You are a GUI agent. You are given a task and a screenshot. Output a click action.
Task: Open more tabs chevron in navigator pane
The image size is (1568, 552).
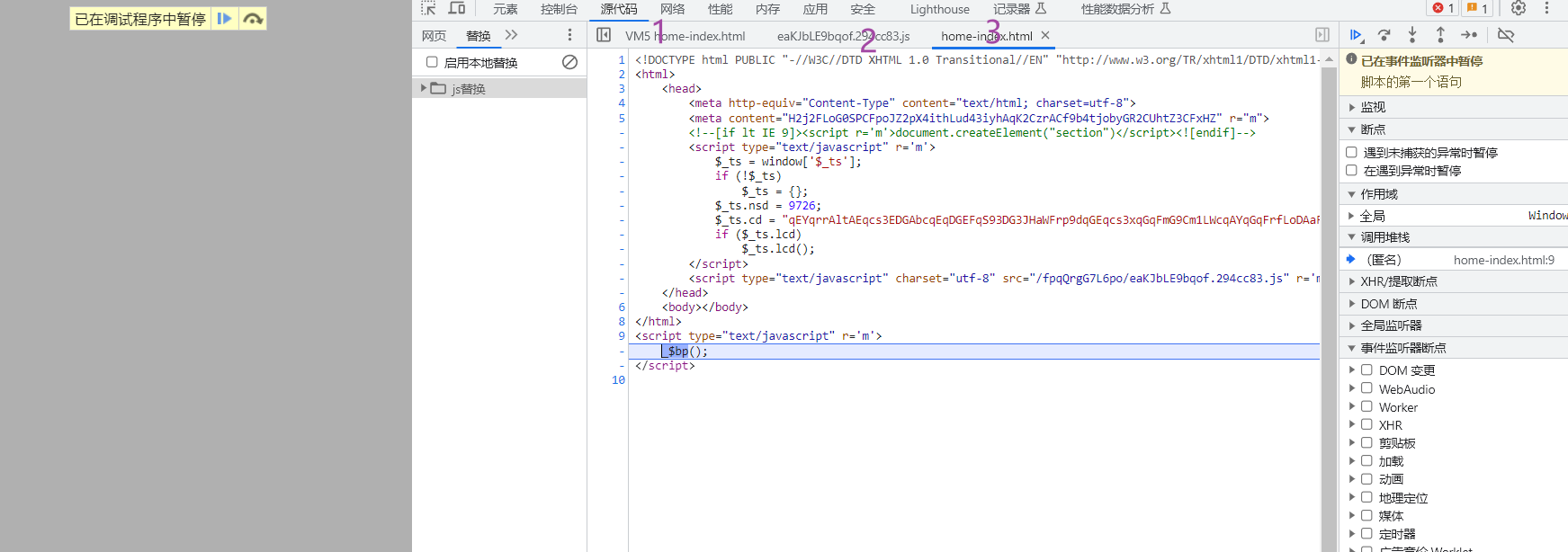pos(512,35)
